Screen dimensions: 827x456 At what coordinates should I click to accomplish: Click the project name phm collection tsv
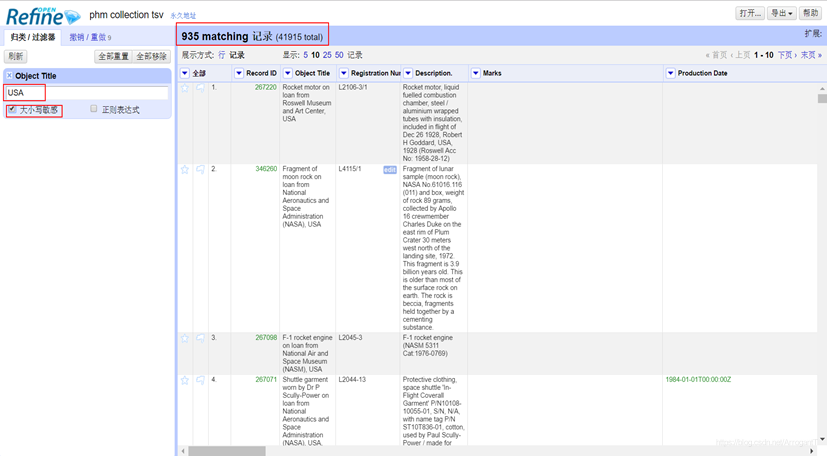(127, 15)
